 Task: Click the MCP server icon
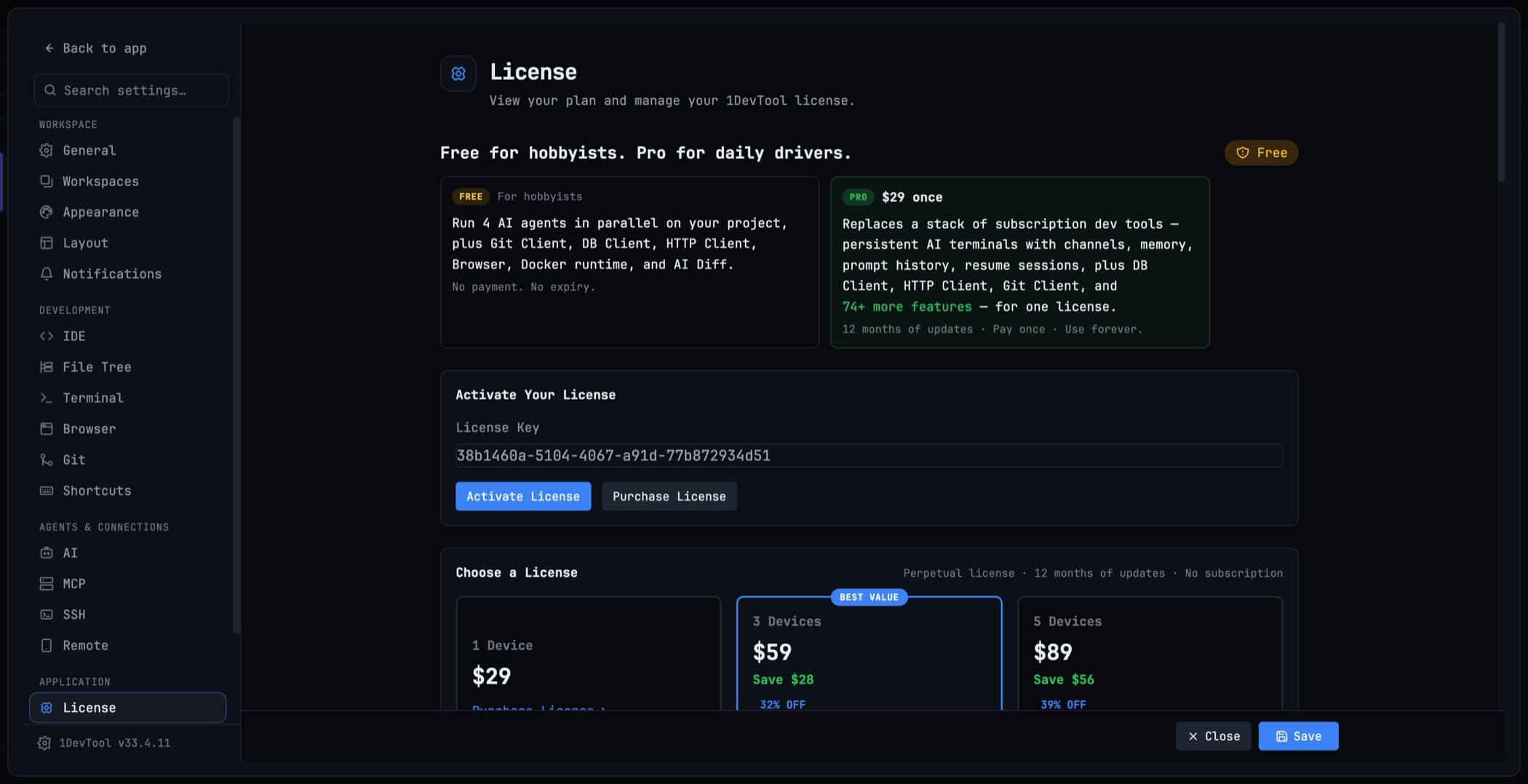coord(47,584)
